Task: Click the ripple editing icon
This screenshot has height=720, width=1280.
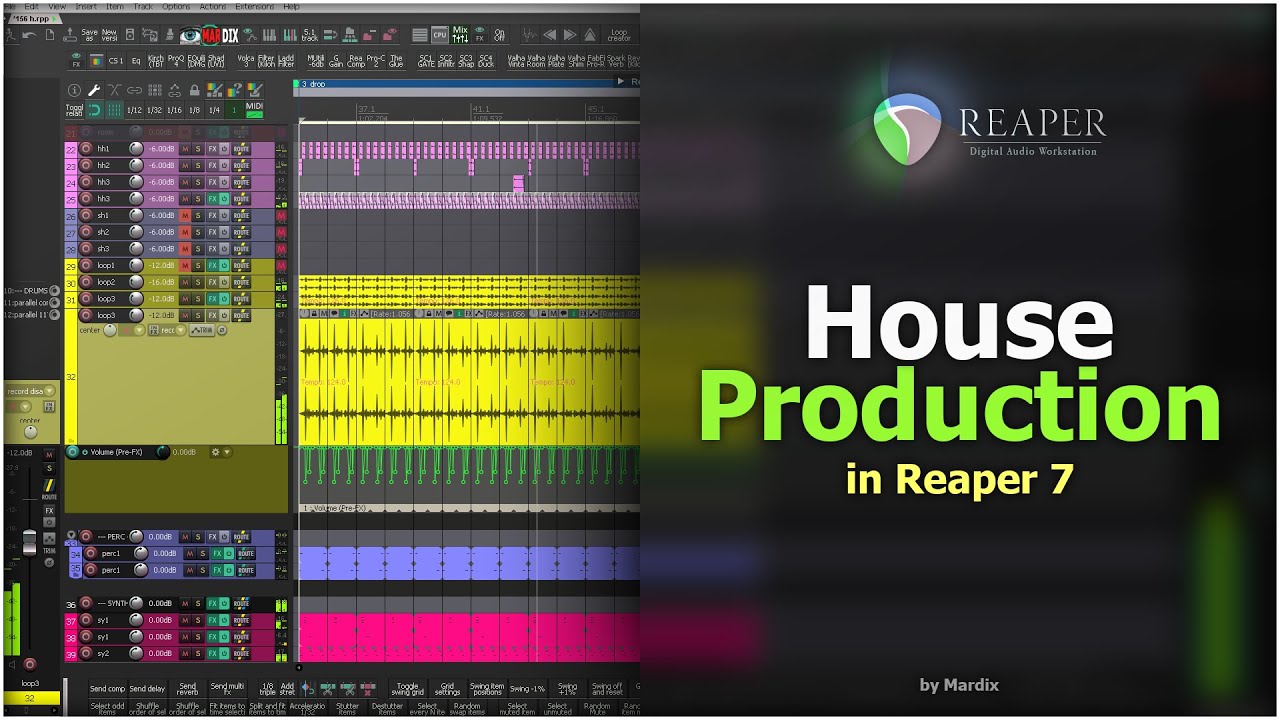Action: [x=154, y=90]
